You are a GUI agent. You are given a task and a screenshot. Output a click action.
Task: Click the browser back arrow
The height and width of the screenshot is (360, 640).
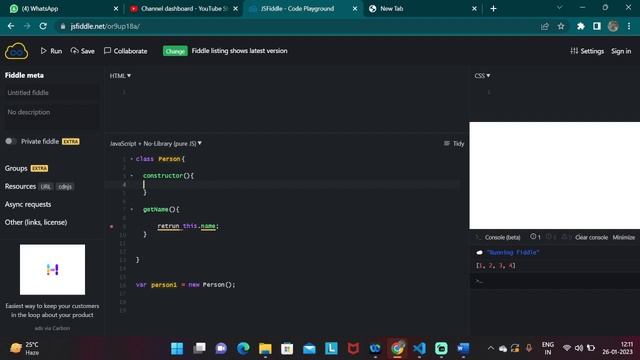pos(11,26)
